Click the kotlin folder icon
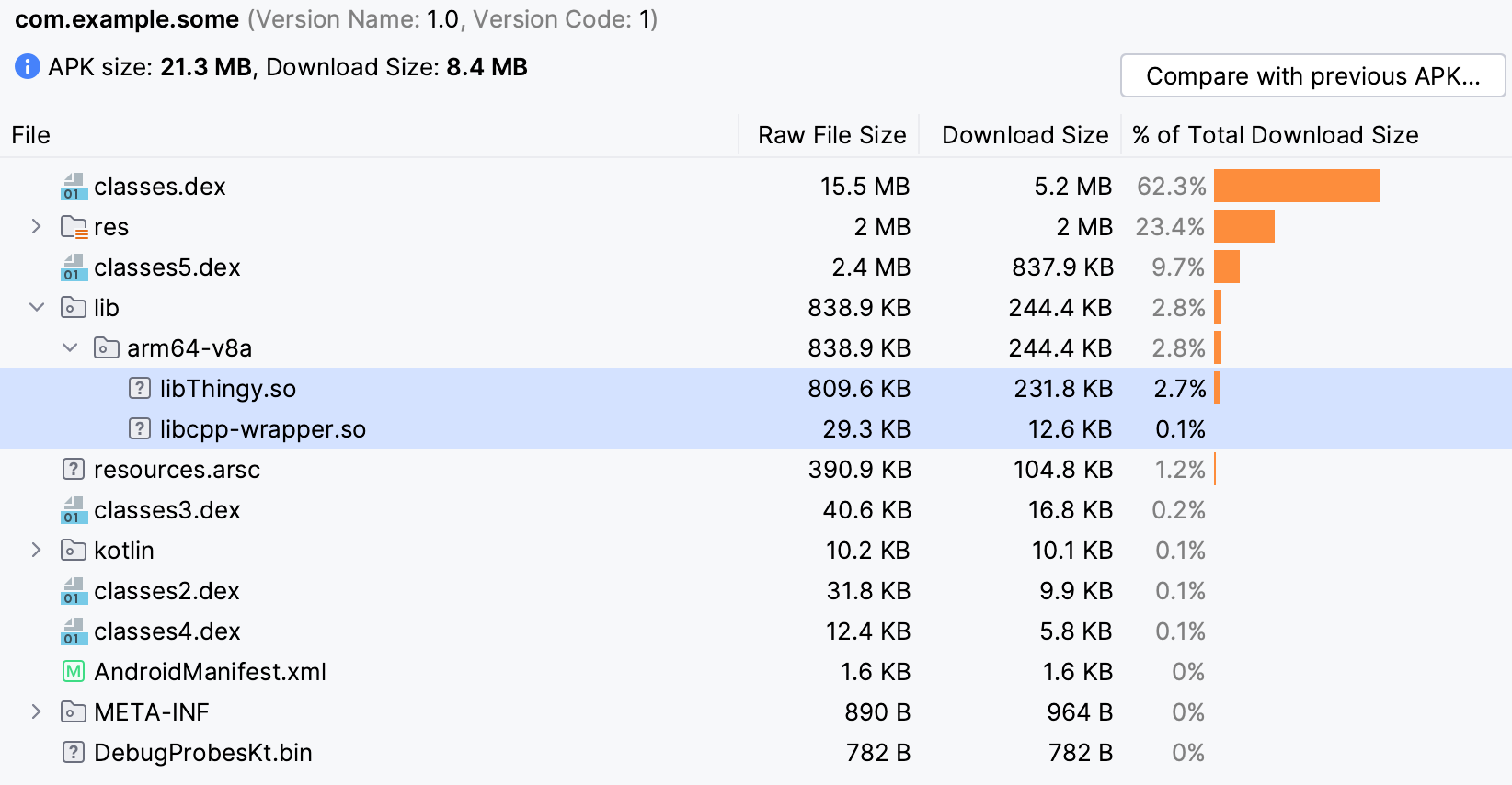 pos(74,551)
